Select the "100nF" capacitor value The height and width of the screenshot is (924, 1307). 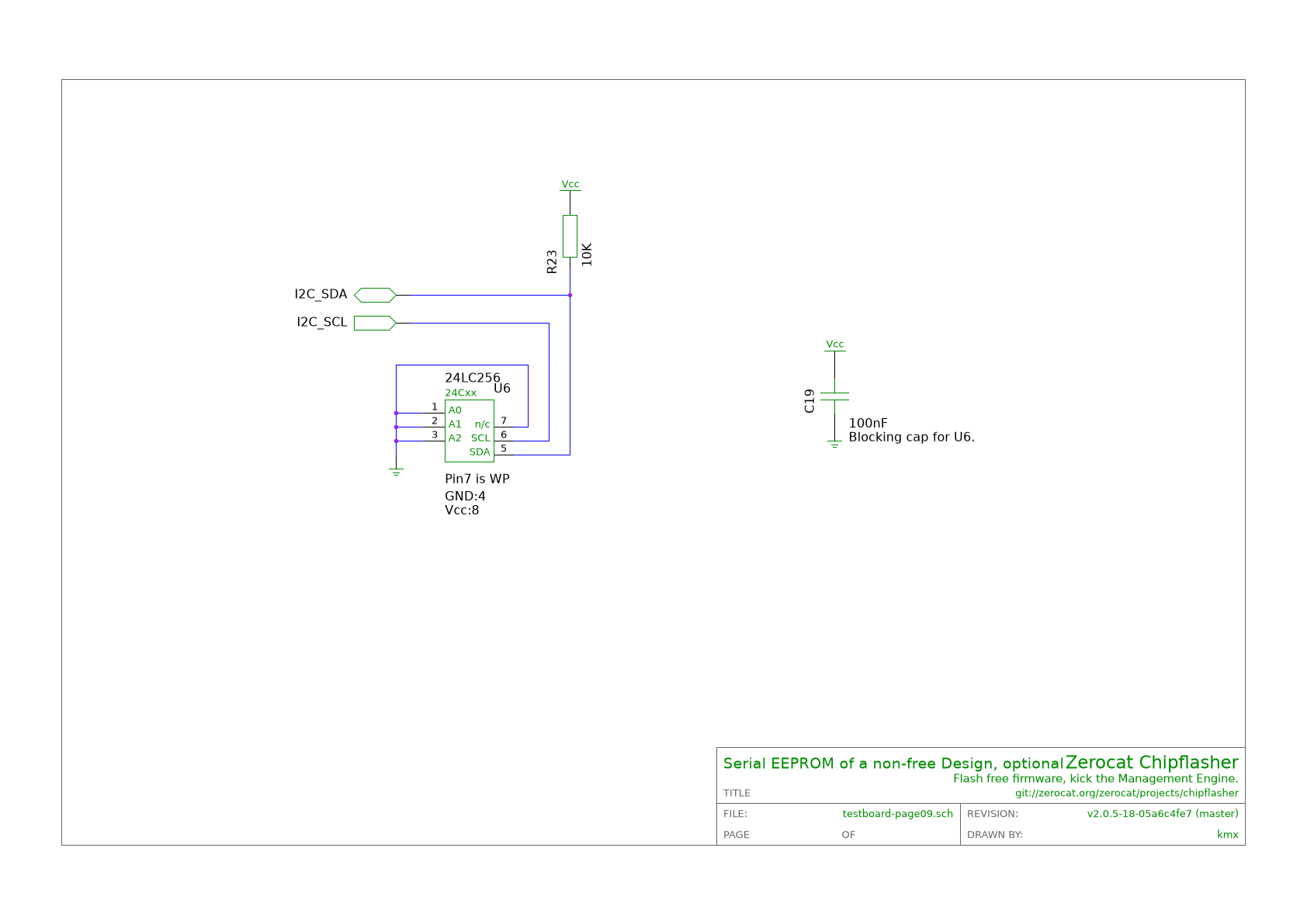[868, 423]
